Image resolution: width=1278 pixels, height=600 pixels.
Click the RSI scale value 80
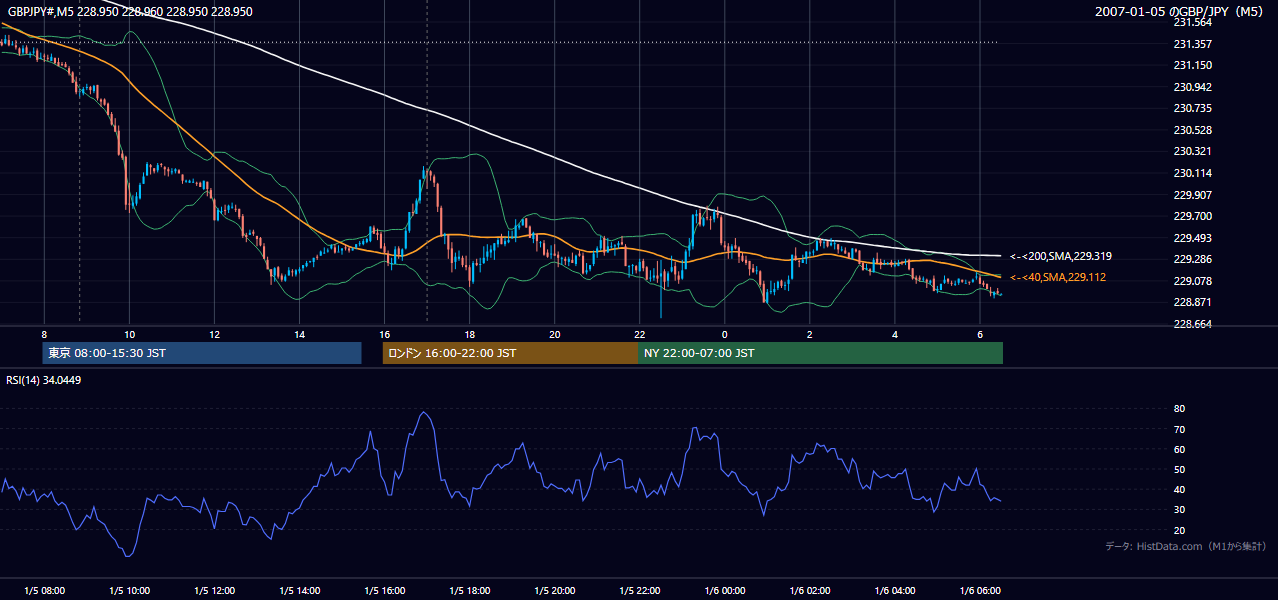tap(1179, 409)
